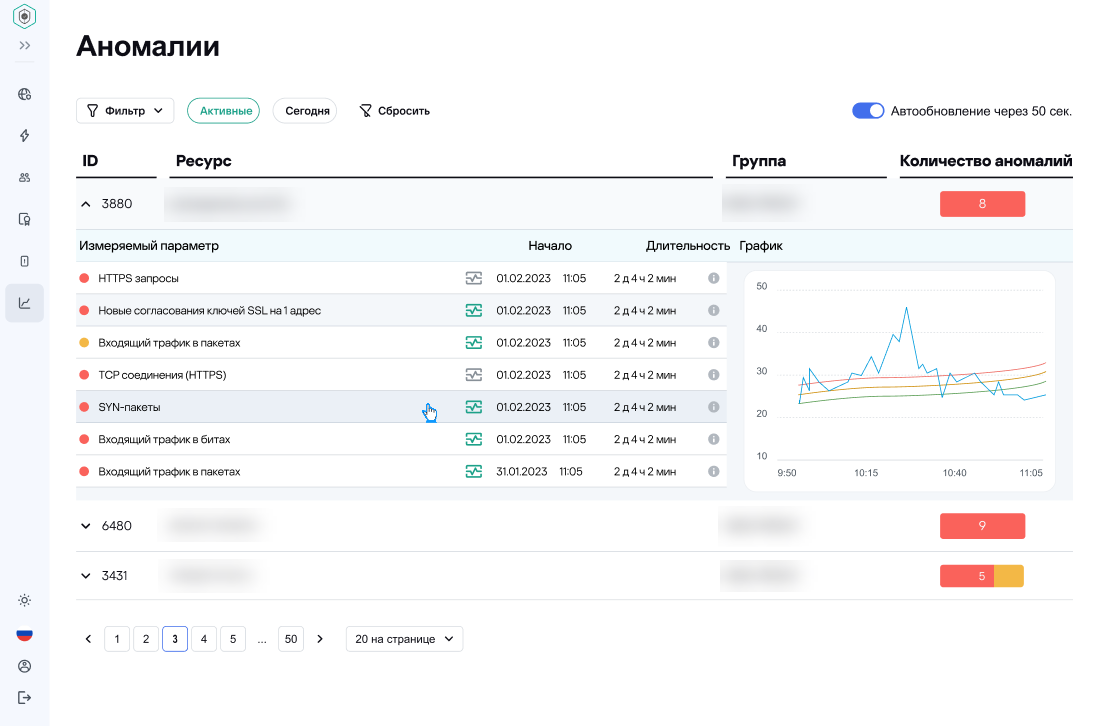Open info icon for SYN-пакеты row

point(714,407)
